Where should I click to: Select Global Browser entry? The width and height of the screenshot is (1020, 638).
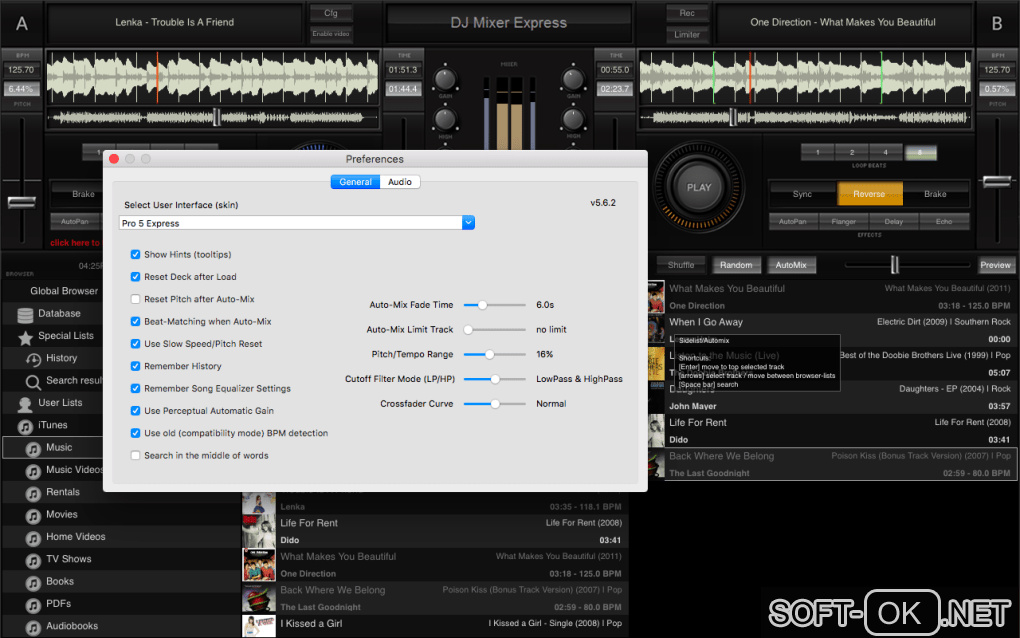coord(64,291)
